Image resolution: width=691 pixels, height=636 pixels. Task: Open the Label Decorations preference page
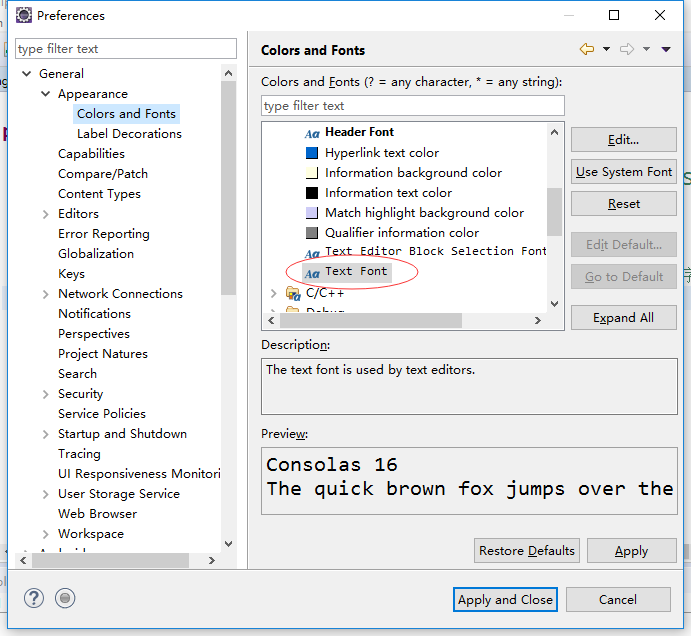[129, 134]
